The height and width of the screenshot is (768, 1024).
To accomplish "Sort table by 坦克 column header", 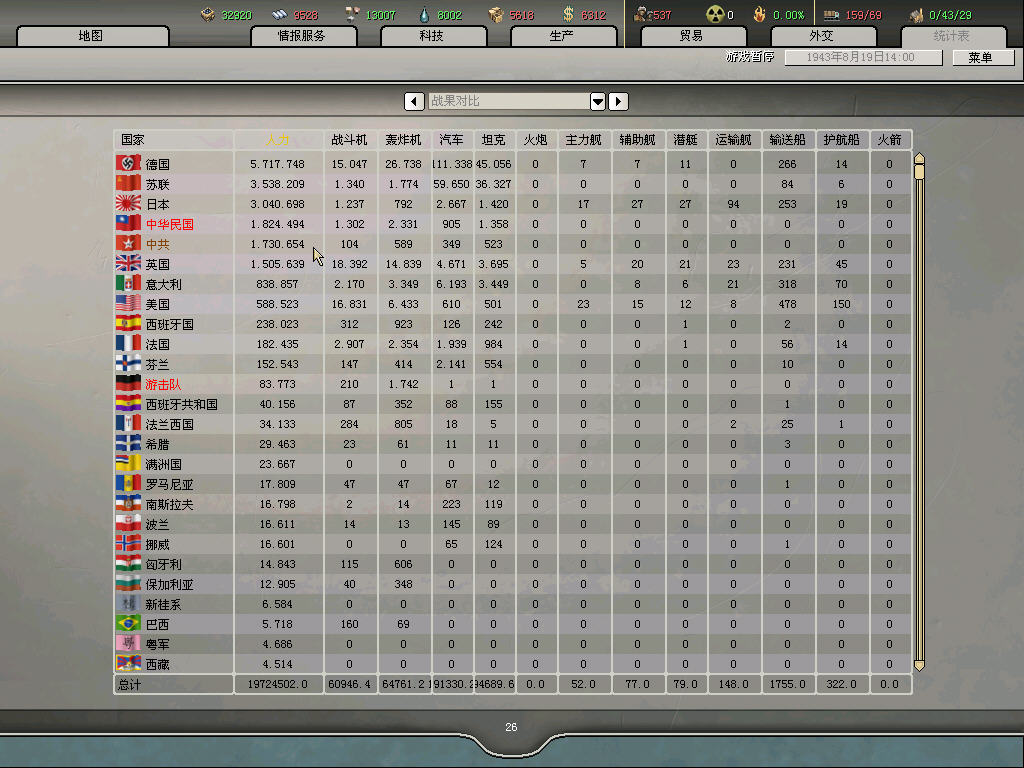I will tap(494, 140).
